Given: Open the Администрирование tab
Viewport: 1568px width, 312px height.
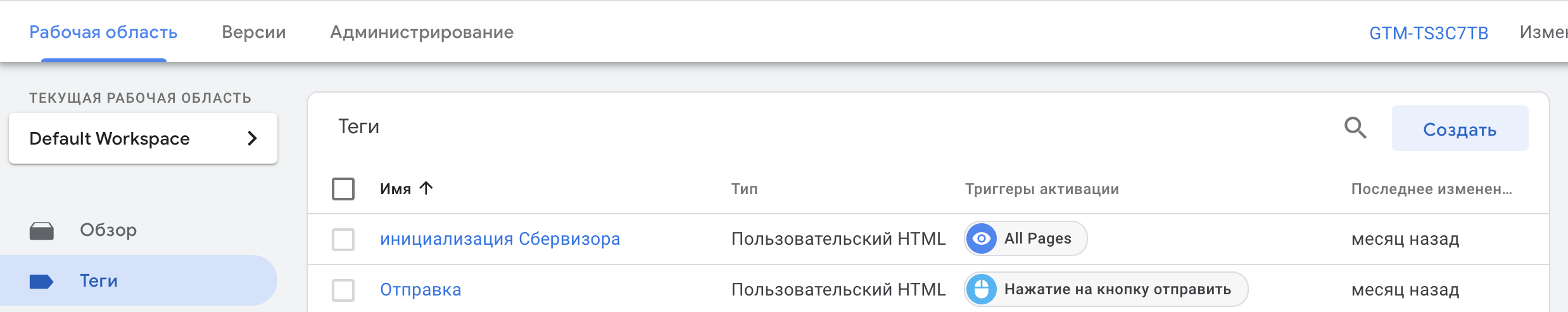Looking at the screenshot, I should click(422, 32).
